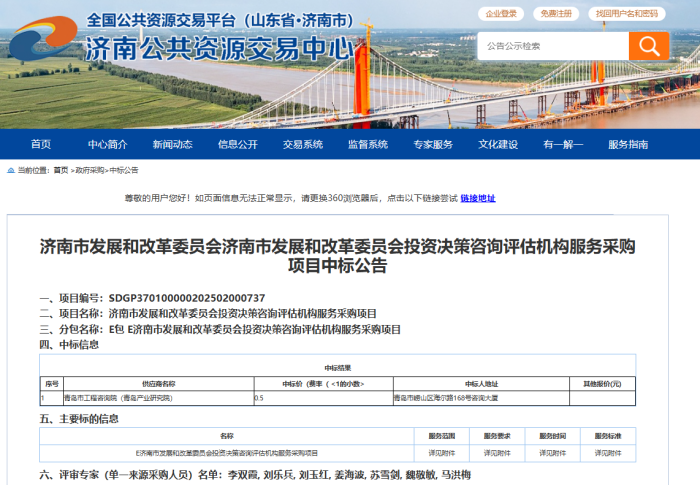Open 详见附件 under 服务标准 column
Viewport: 700px width, 485px height.
click(x=608, y=453)
